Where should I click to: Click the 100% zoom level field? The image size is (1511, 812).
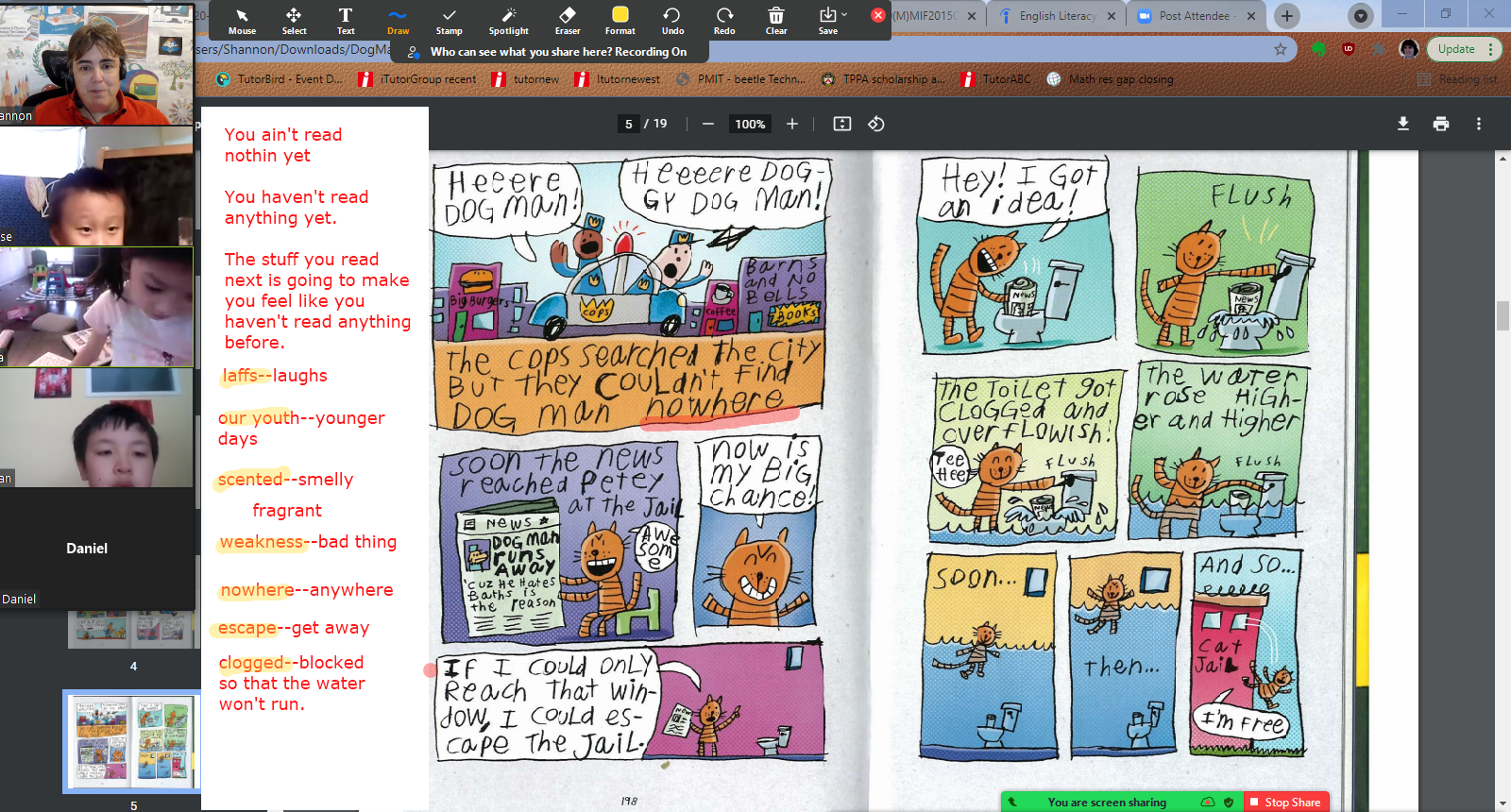coord(750,124)
